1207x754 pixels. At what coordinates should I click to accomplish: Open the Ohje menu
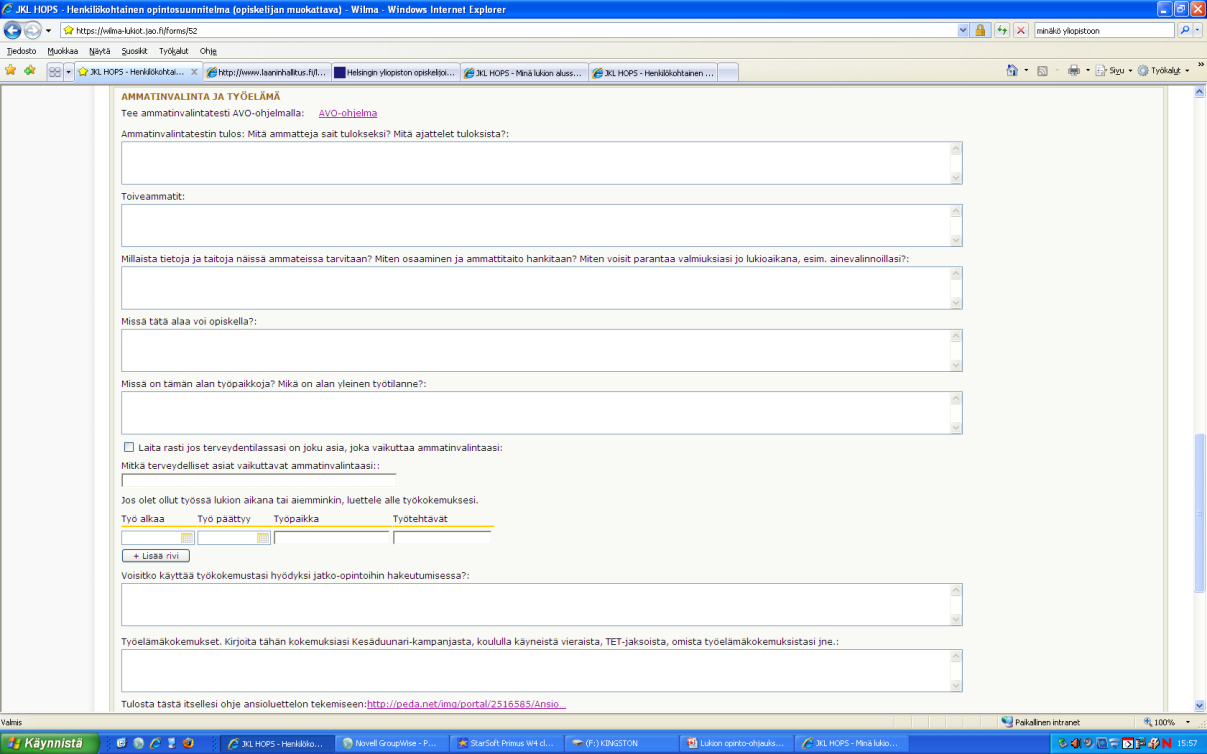[208, 50]
